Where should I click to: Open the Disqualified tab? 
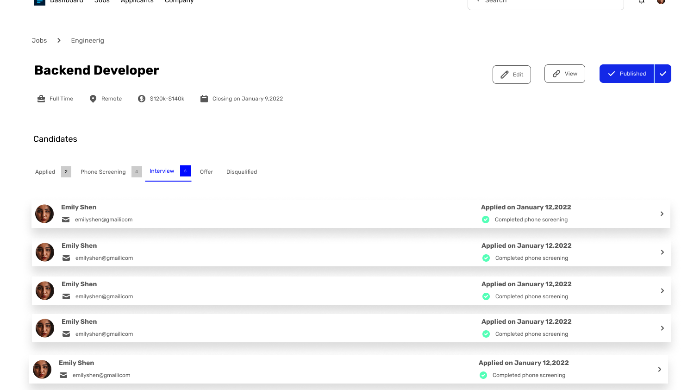[x=242, y=172]
